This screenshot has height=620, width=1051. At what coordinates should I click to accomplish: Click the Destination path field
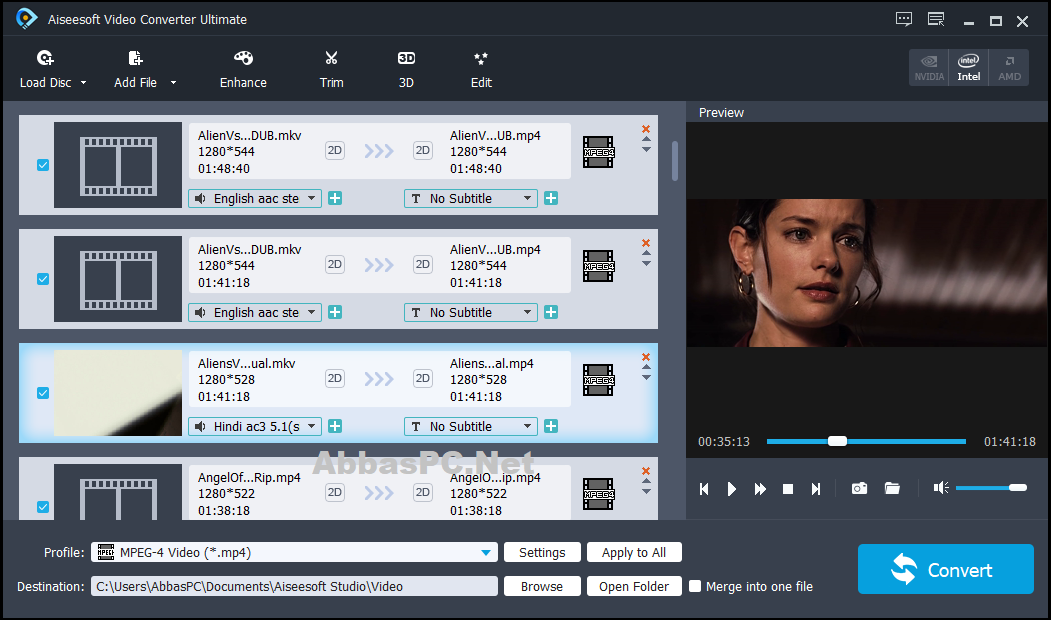tap(294, 586)
